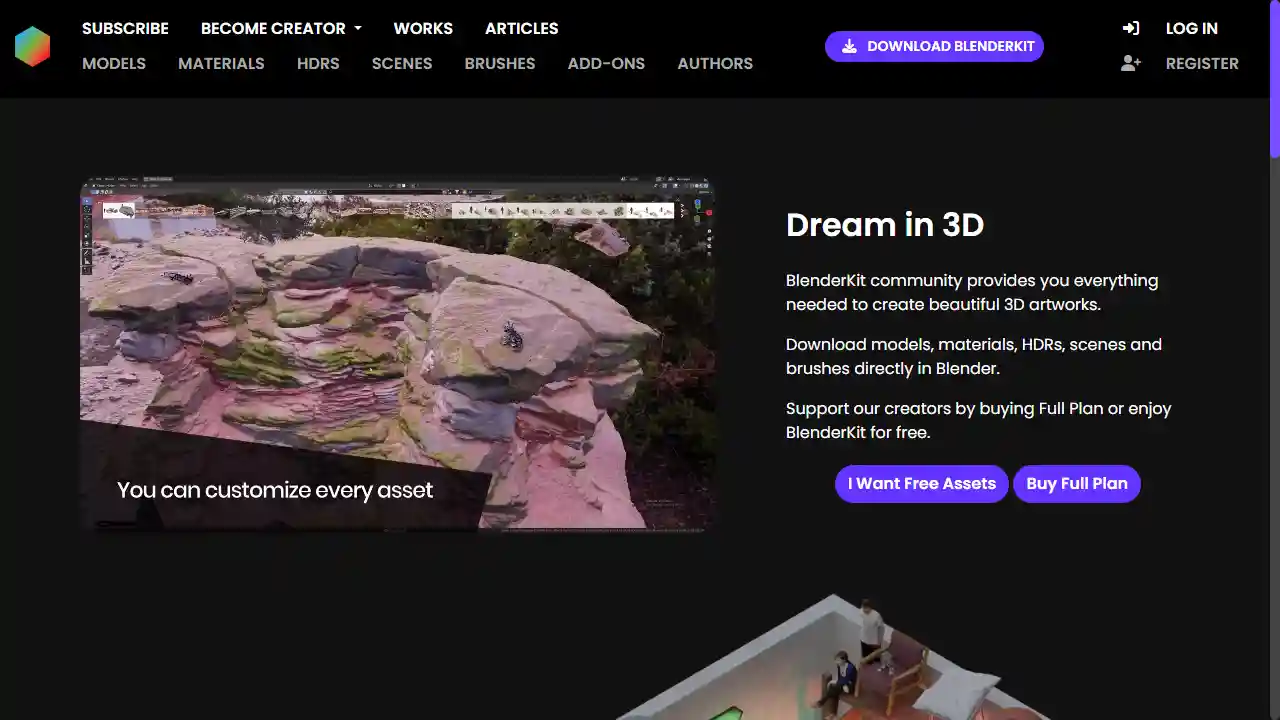Open the ARTICLES page

click(521, 28)
